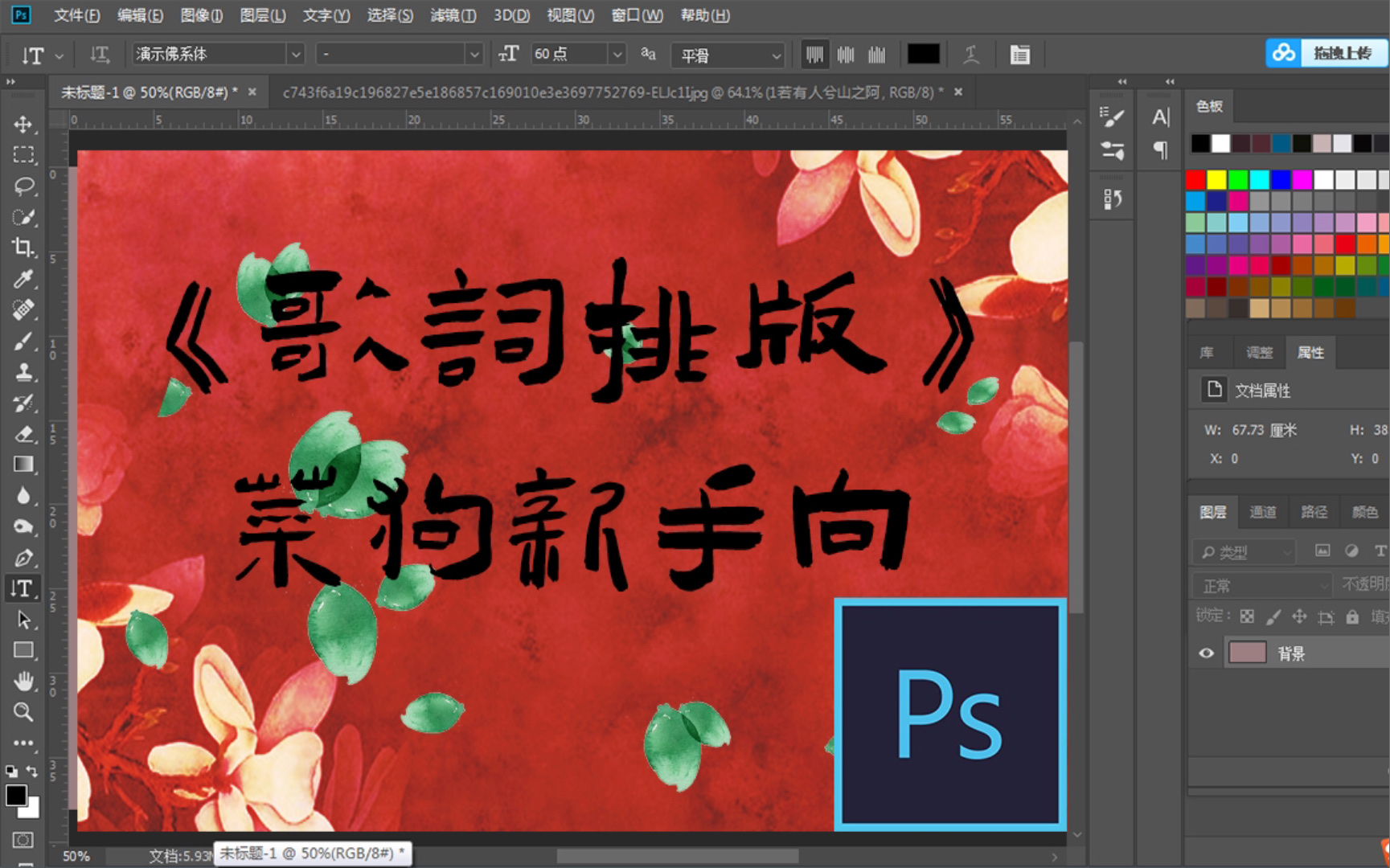Viewport: 1390px width, 868px height.
Task: Set bottom align text option
Action: (876, 55)
